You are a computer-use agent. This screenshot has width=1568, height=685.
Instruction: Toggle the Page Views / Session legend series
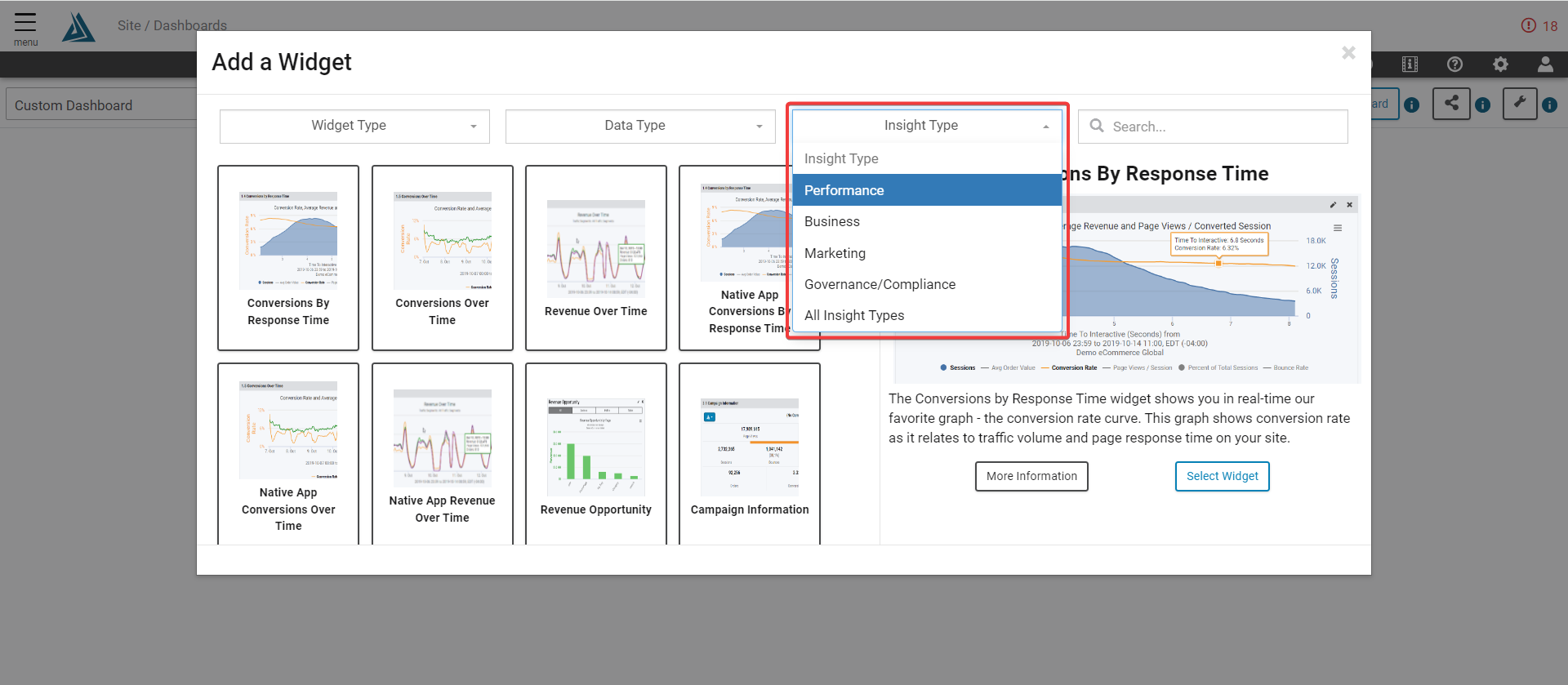[x=1138, y=368]
